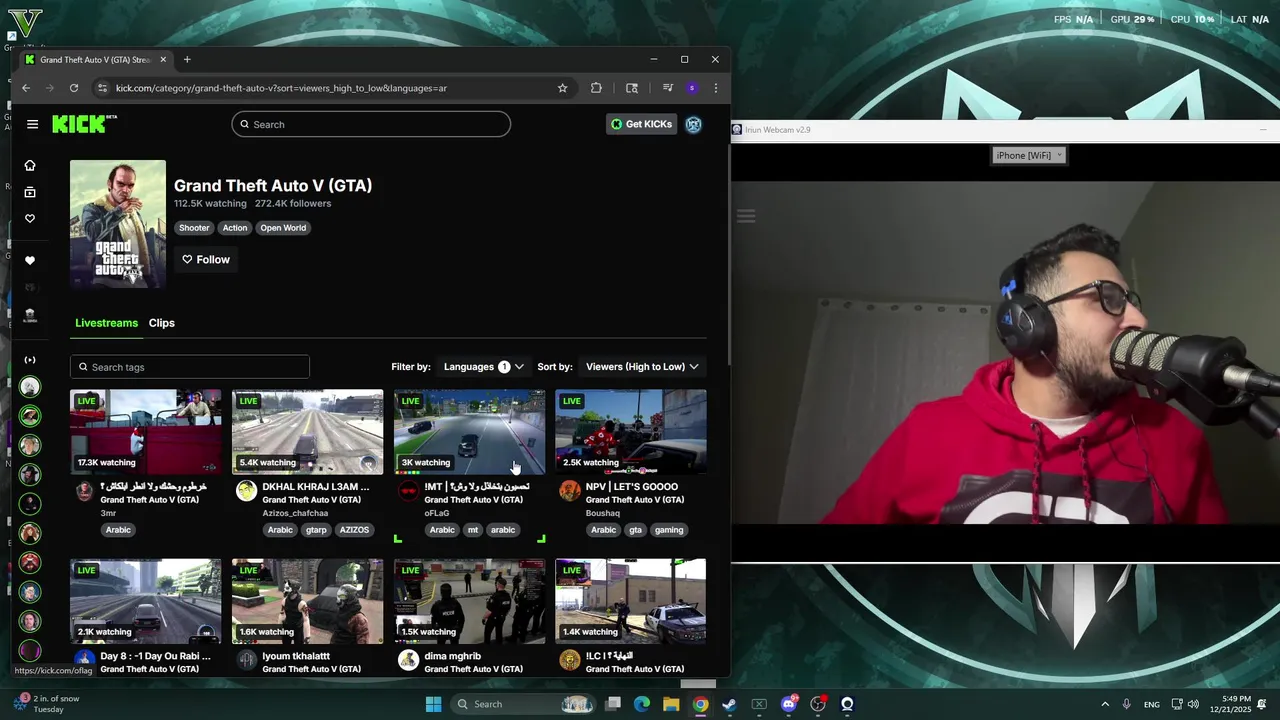Screen dimensions: 1280x720
Task: Click the Open World tag
Action: click(x=283, y=228)
